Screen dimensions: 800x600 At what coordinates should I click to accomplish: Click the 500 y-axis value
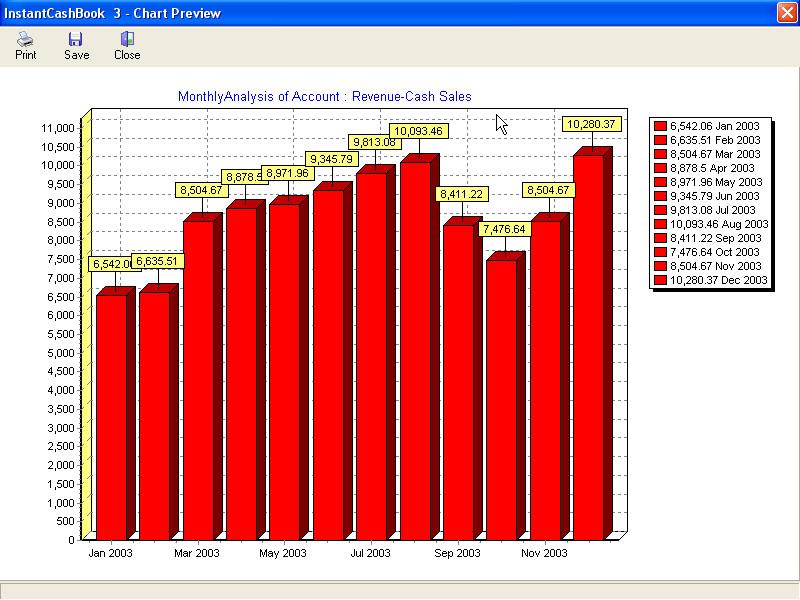65,521
